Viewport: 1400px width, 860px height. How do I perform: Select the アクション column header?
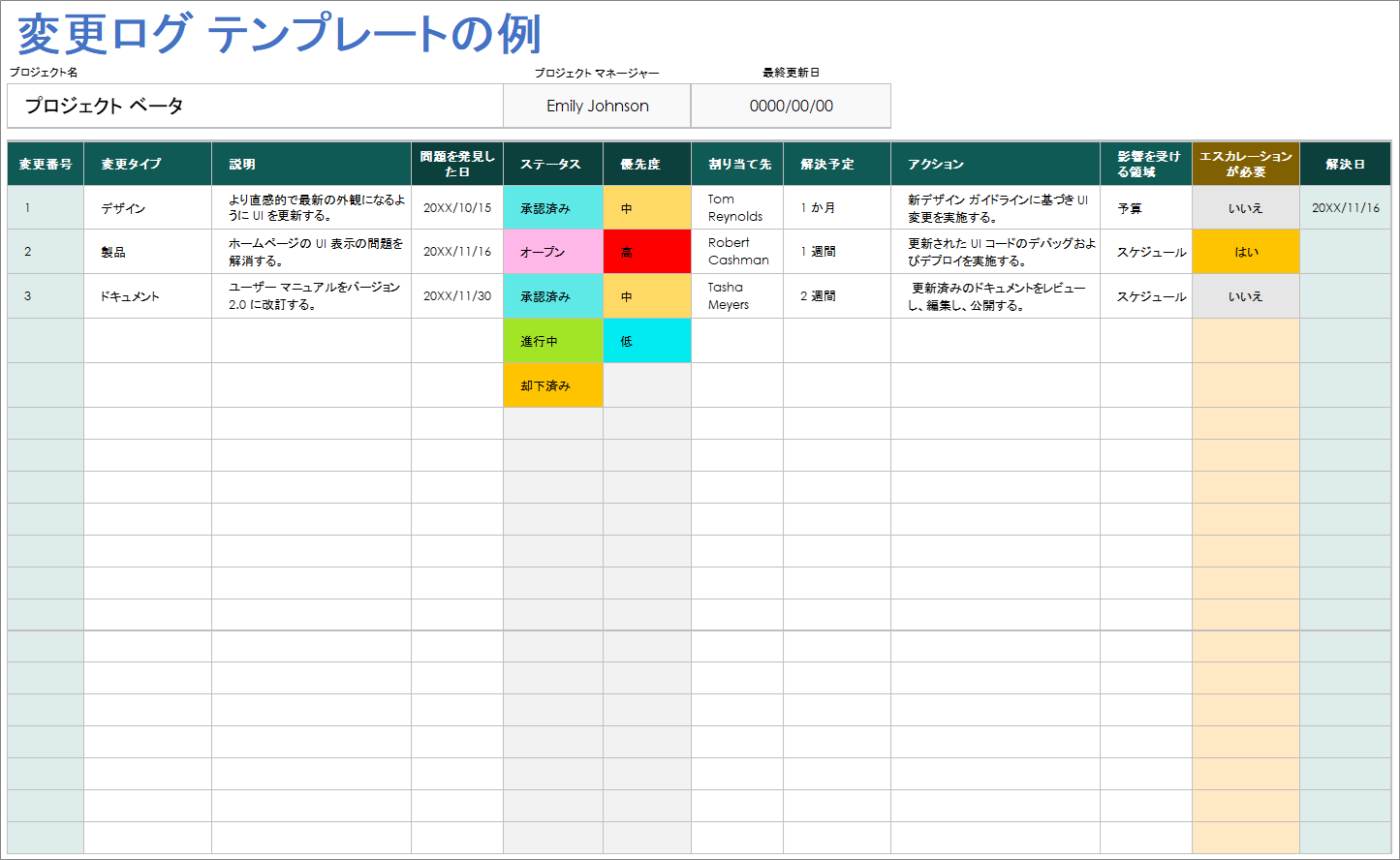pos(995,164)
